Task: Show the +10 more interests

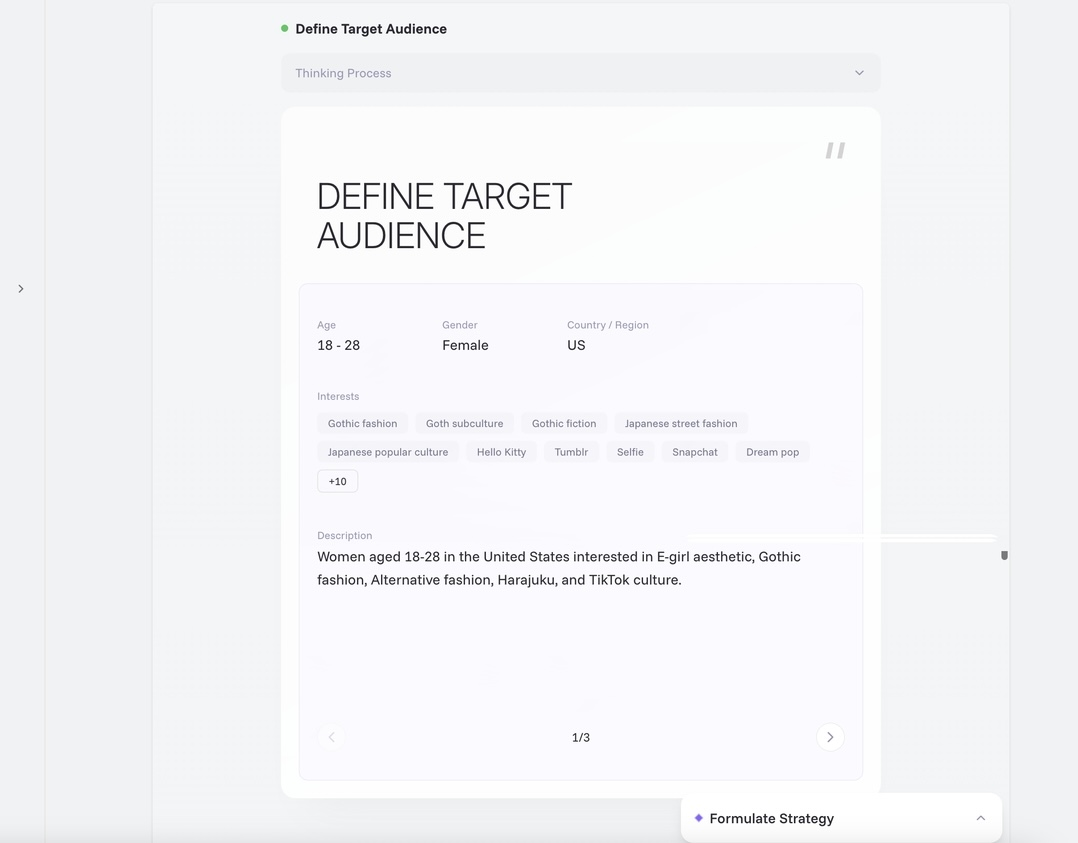Action: (x=337, y=481)
